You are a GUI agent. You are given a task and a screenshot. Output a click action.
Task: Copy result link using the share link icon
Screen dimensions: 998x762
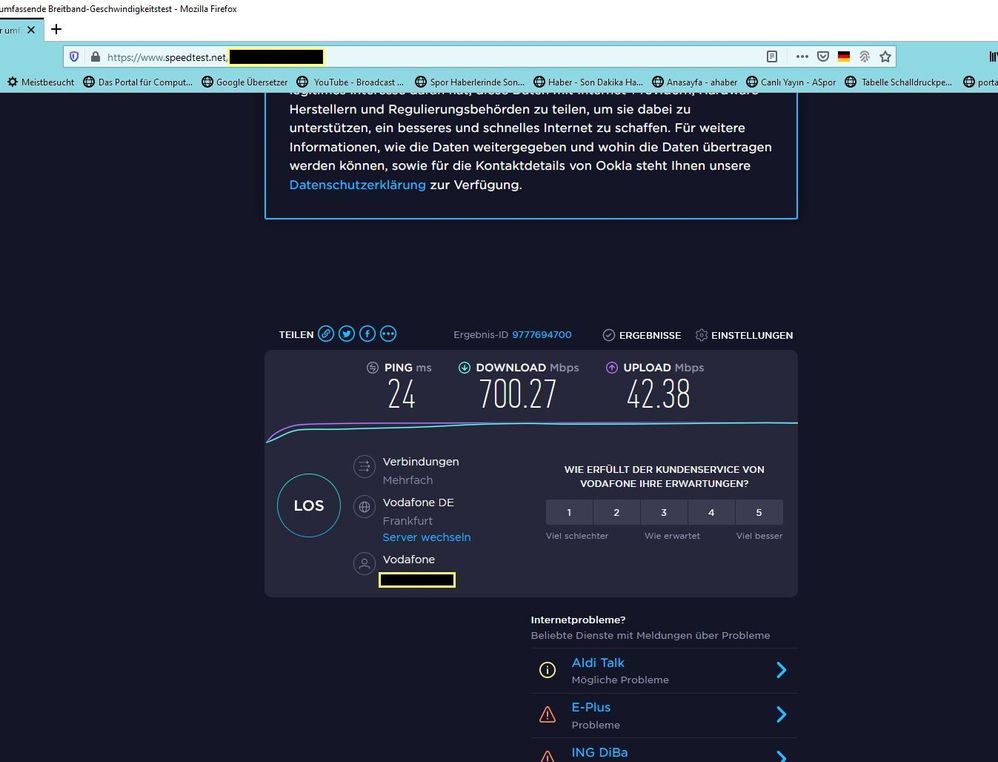[x=326, y=334]
